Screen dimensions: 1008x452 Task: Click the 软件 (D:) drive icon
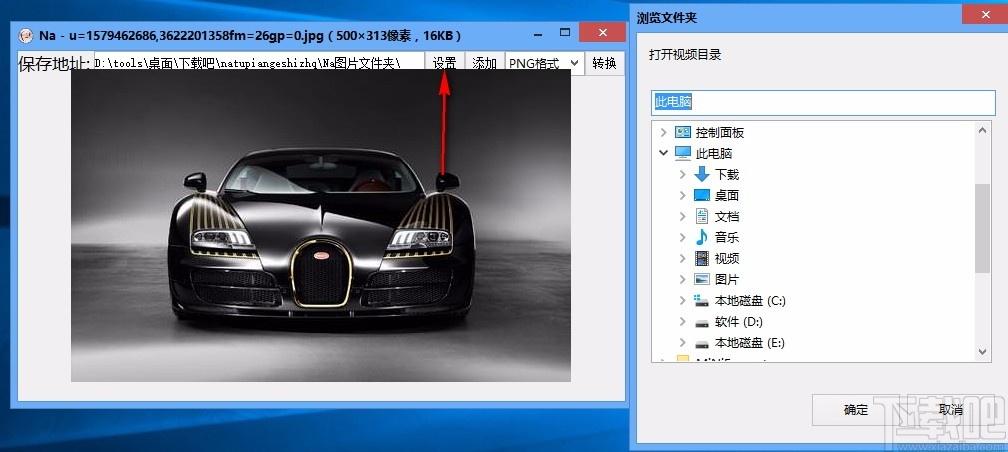pos(701,321)
